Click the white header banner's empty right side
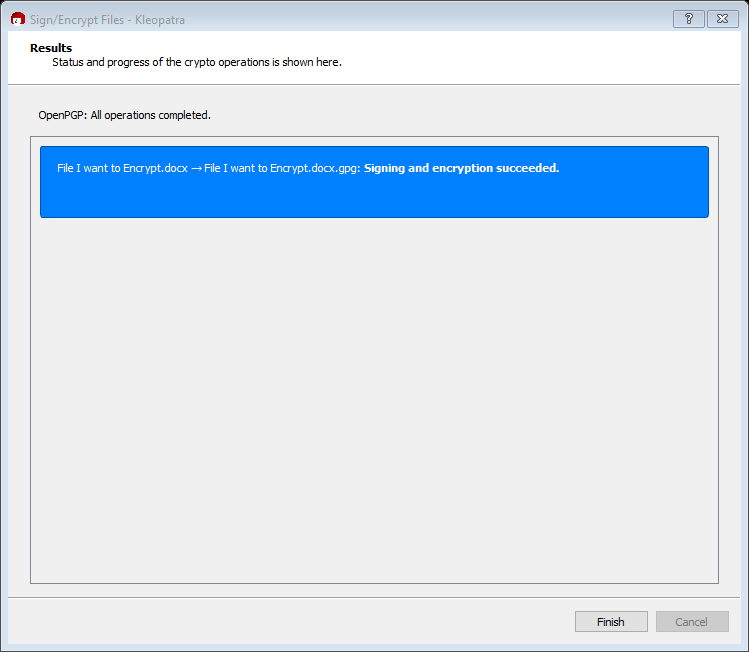749x652 pixels. [x=600, y=58]
